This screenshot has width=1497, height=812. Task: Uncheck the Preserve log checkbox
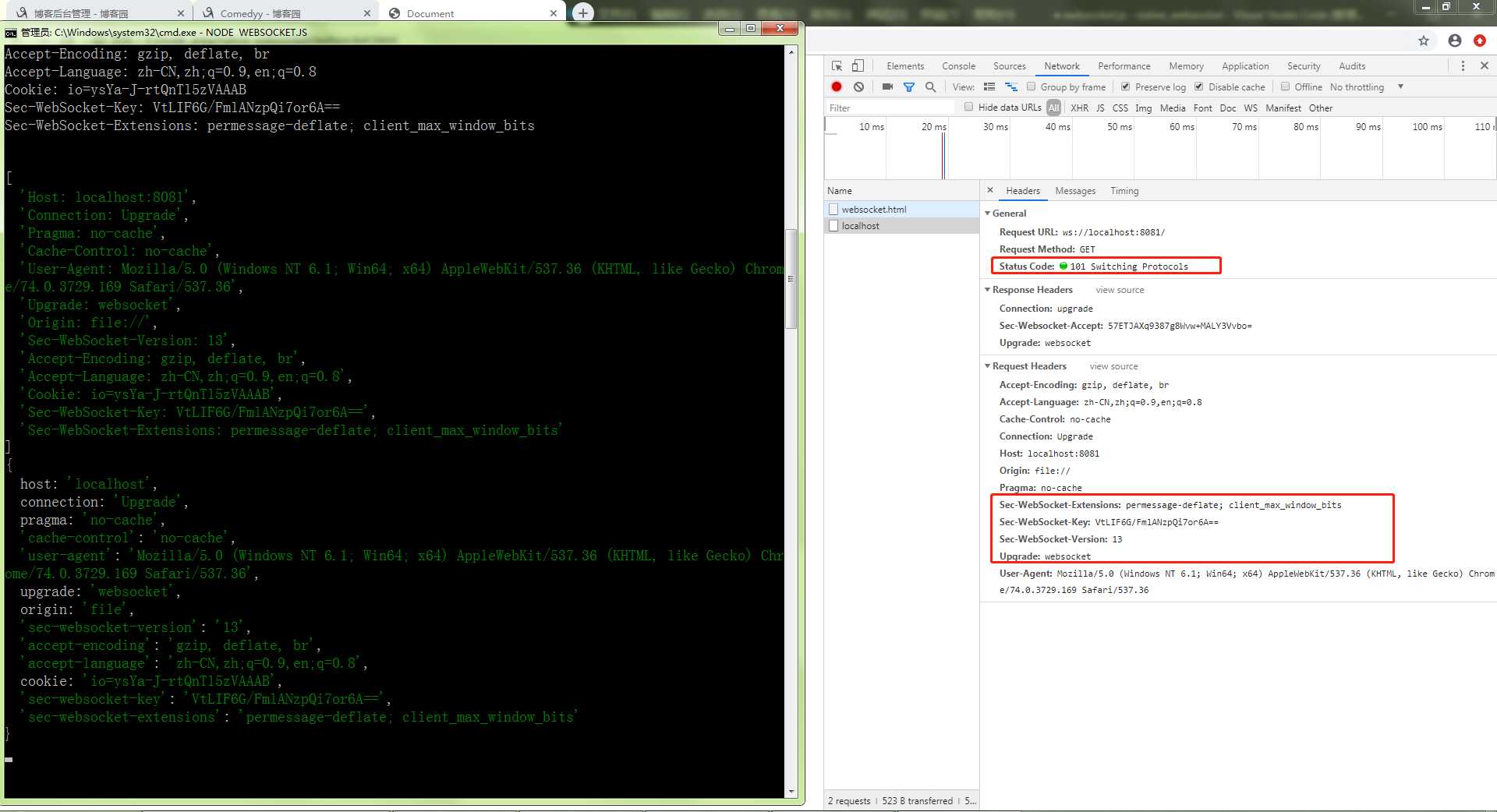[x=1126, y=86]
